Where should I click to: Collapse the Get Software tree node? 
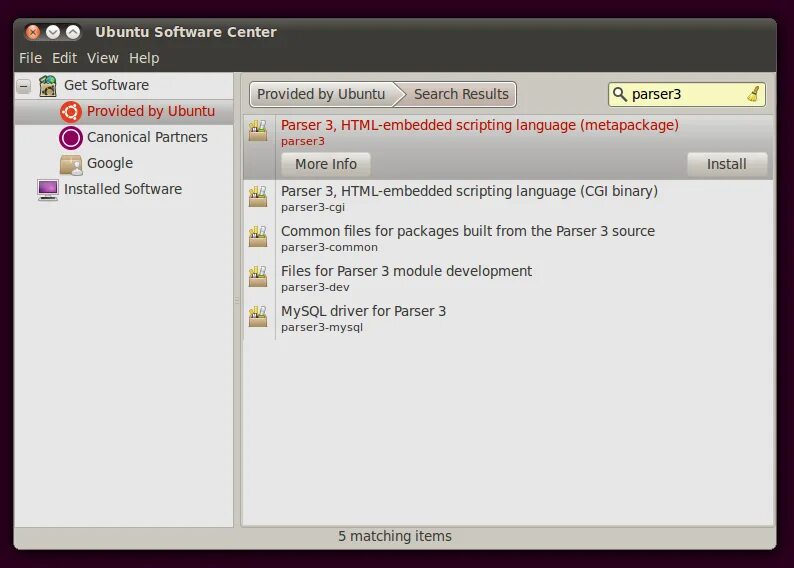click(23, 86)
